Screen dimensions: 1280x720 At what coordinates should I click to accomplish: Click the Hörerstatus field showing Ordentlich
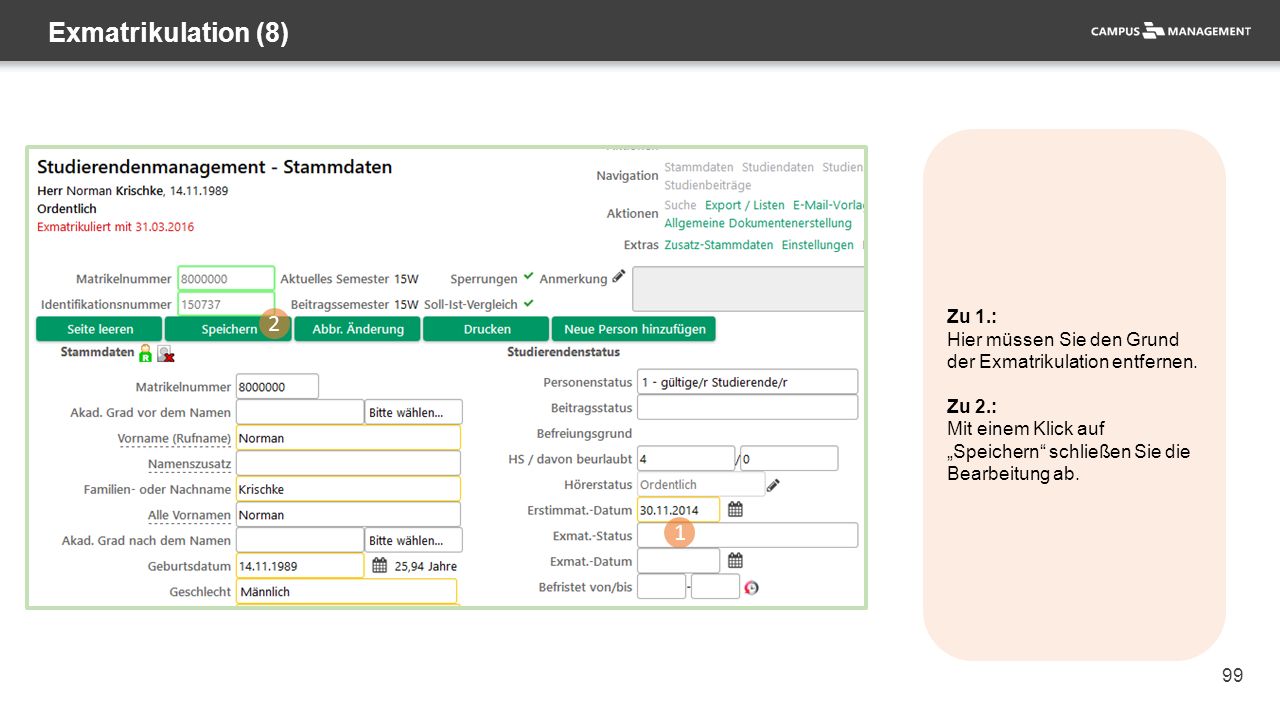point(701,484)
